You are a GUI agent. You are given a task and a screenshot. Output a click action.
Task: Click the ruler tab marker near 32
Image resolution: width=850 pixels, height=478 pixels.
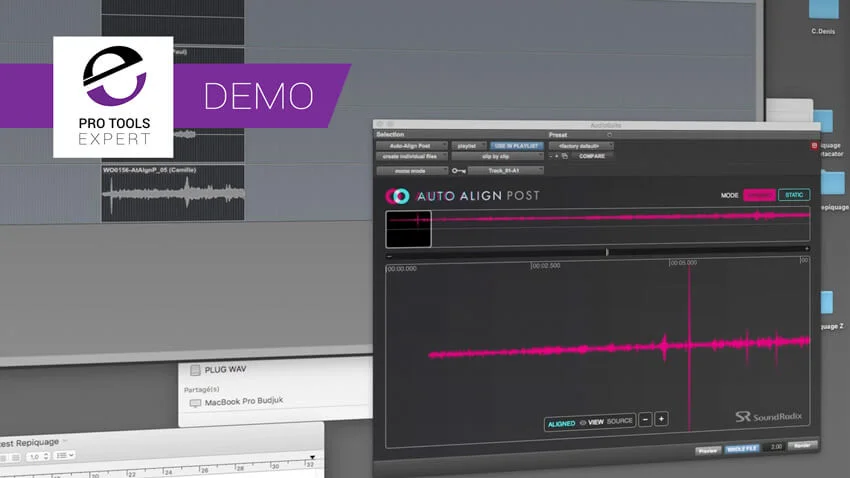click(x=312, y=458)
